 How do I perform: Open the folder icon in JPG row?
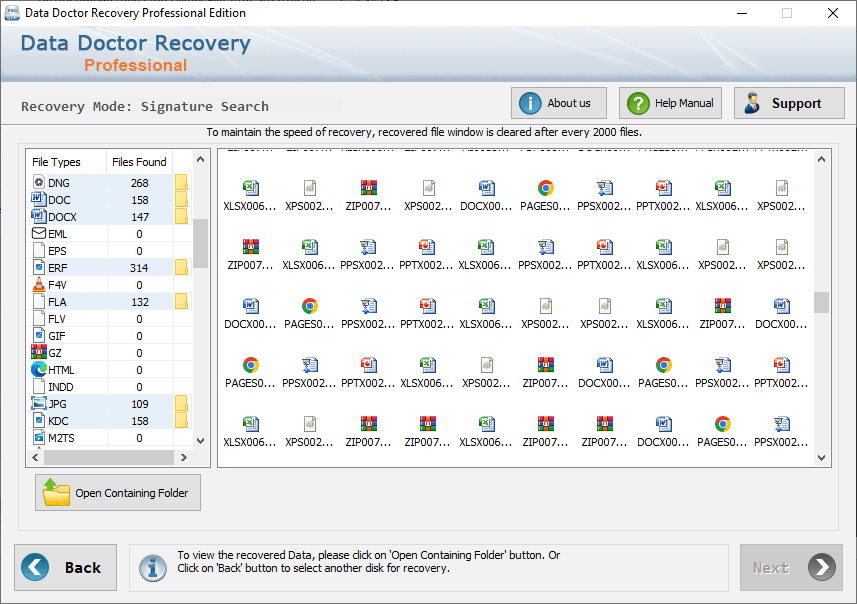tap(181, 403)
